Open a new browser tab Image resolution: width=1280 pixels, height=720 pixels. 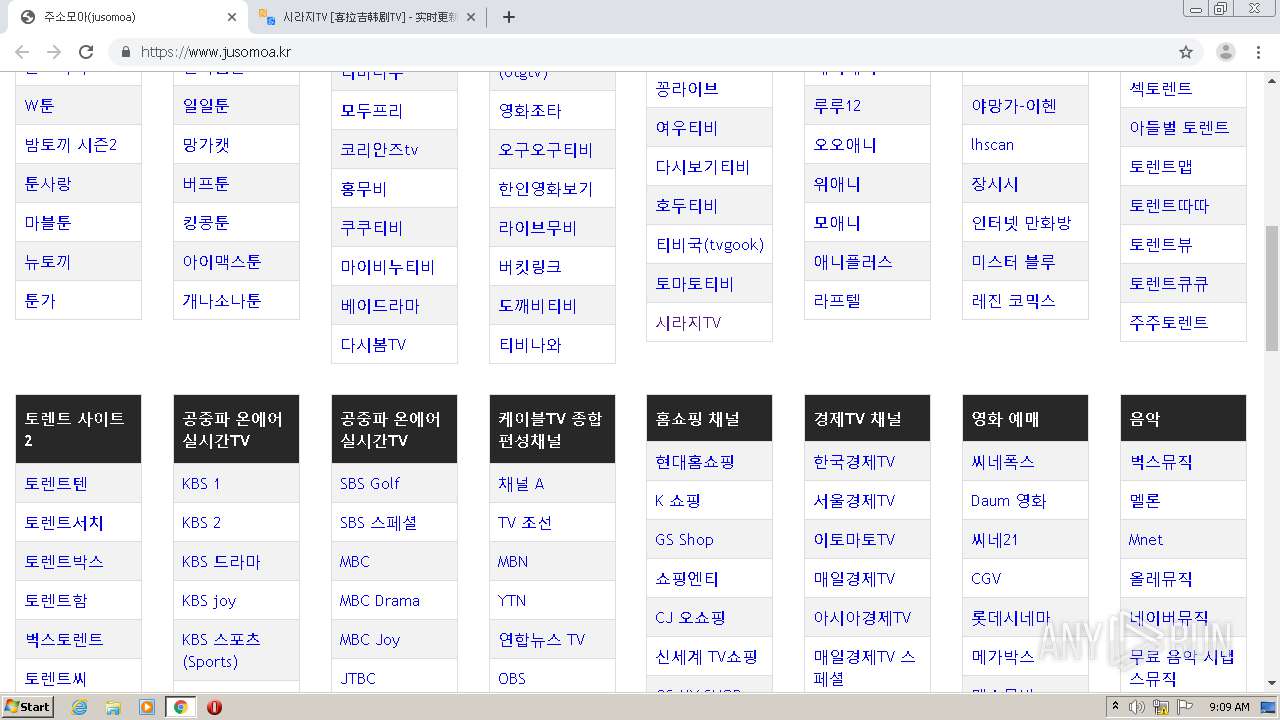pyautogui.click(x=508, y=17)
